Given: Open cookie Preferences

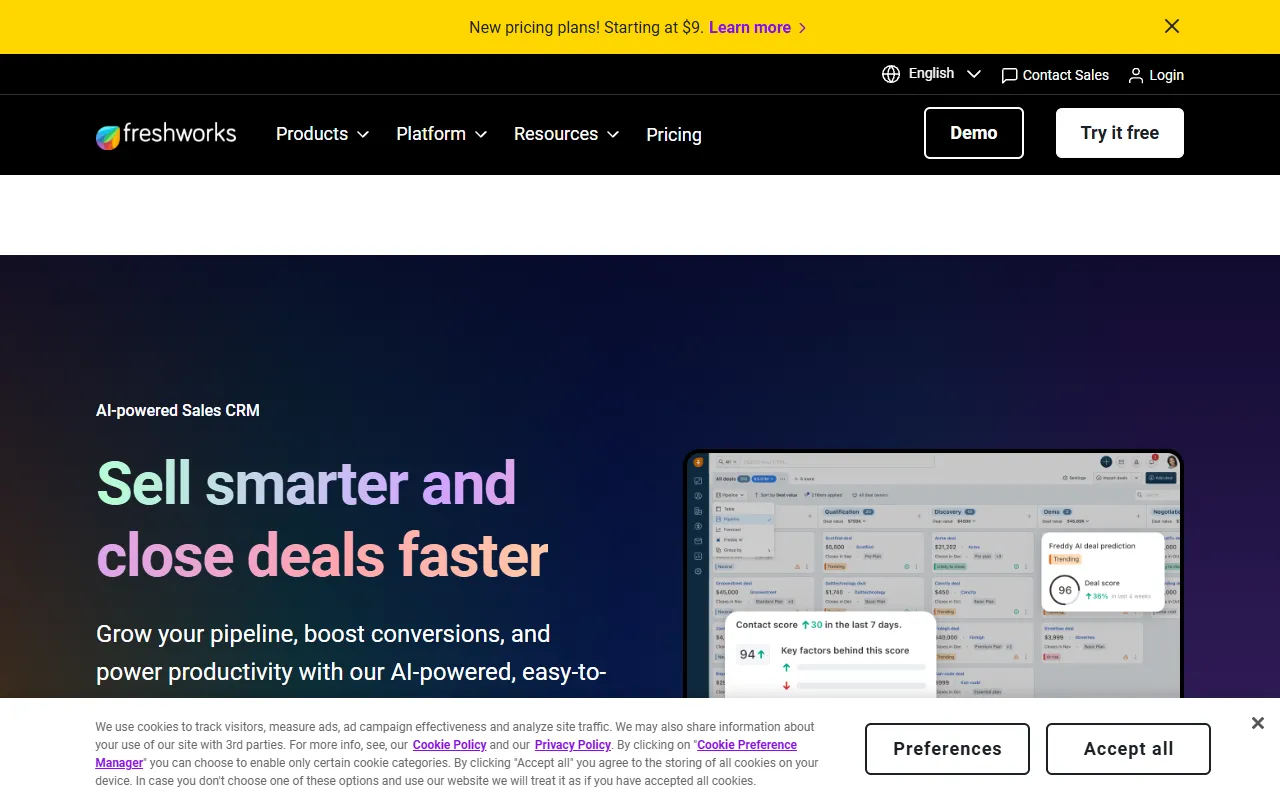Looking at the screenshot, I should tap(947, 749).
